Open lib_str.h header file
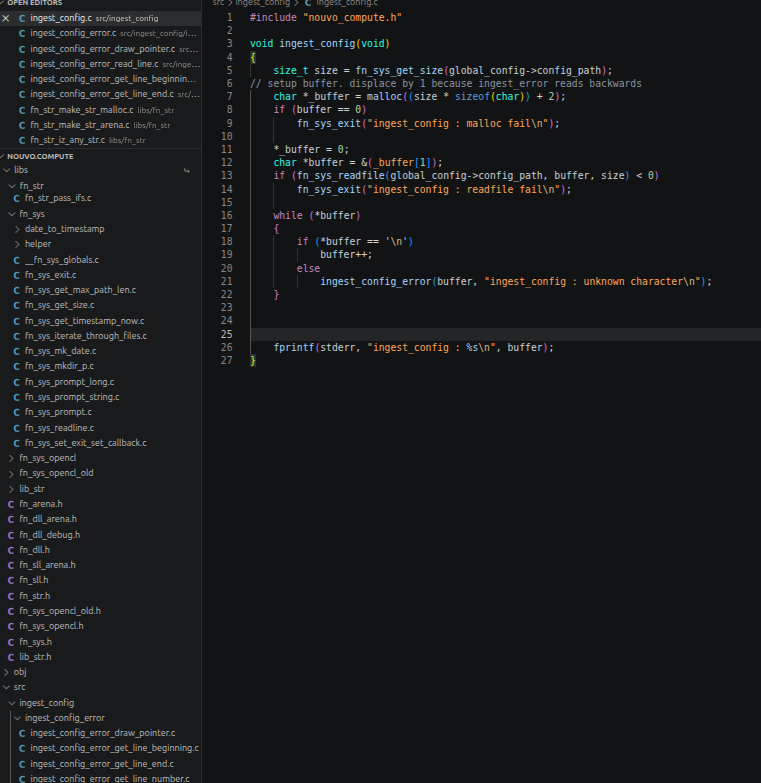This screenshot has height=783, width=761. click(x=35, y=657)
